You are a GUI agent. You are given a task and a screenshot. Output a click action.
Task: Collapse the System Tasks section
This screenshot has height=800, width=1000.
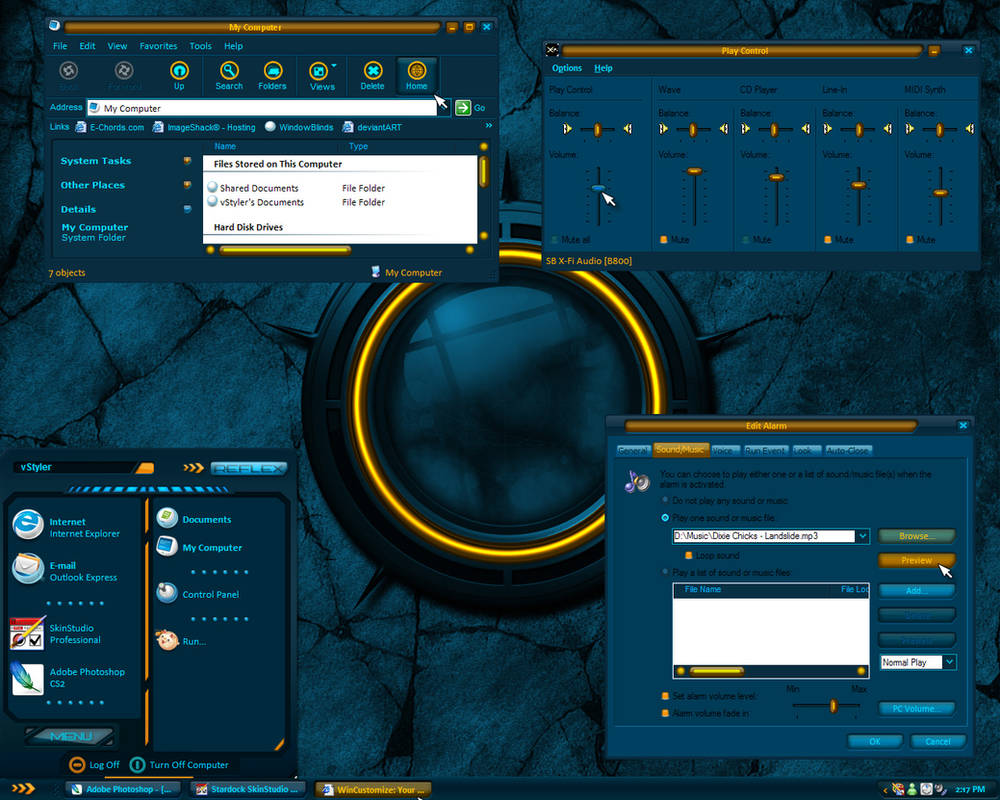click(x=187, y=161)
